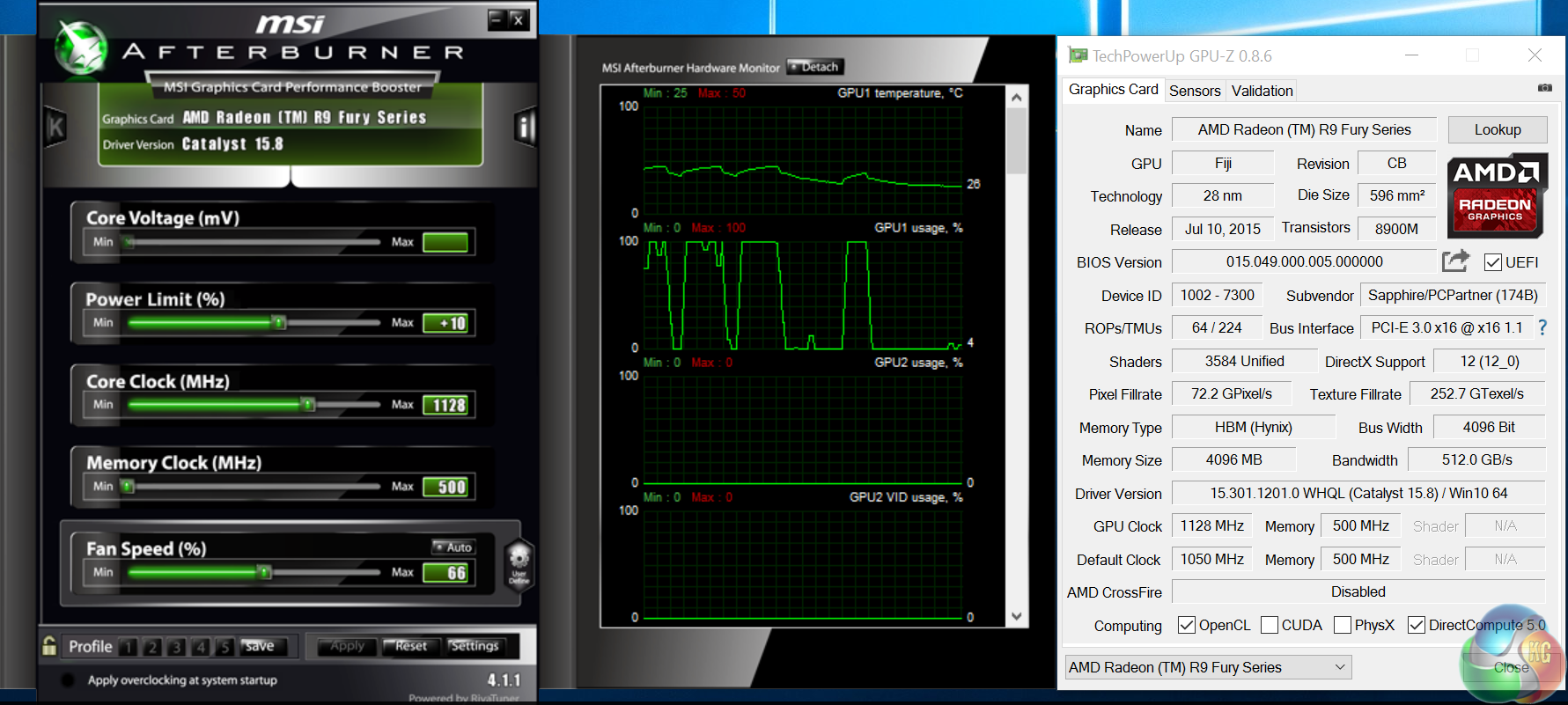Click the Memory Type HBM (Hynix) field
Screen dimensions: 1568x705
point(1254,427)
